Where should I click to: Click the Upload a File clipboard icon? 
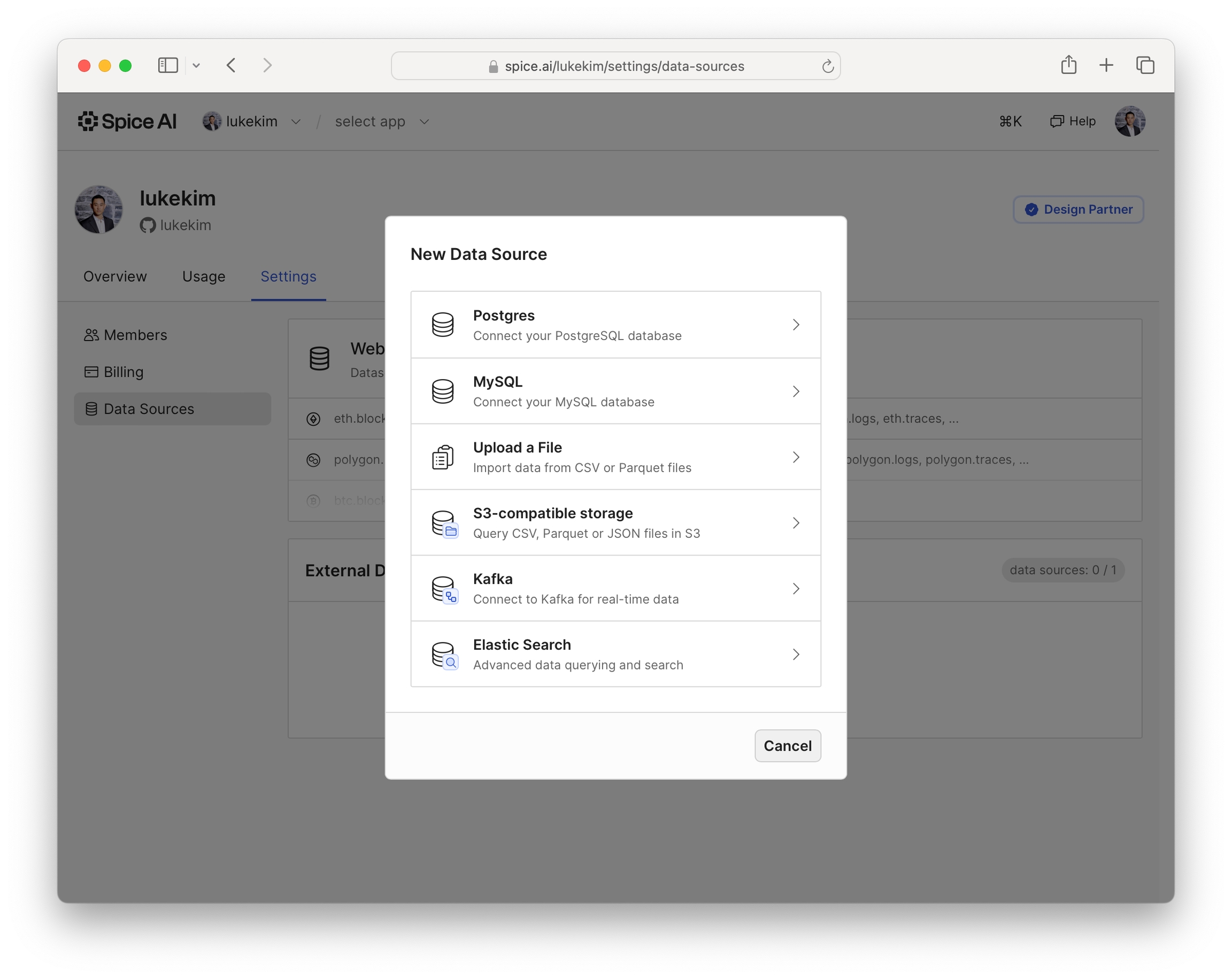[x=442, y=457]
